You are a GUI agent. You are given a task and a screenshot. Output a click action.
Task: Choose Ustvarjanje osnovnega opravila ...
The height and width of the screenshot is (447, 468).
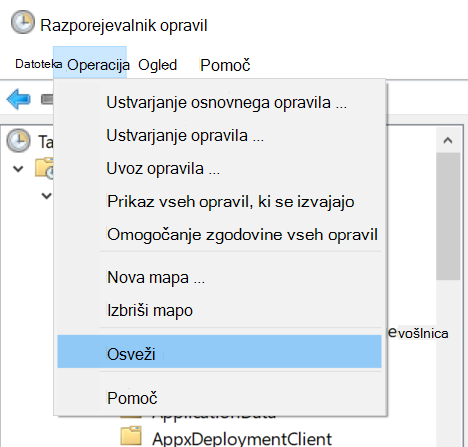219,102
